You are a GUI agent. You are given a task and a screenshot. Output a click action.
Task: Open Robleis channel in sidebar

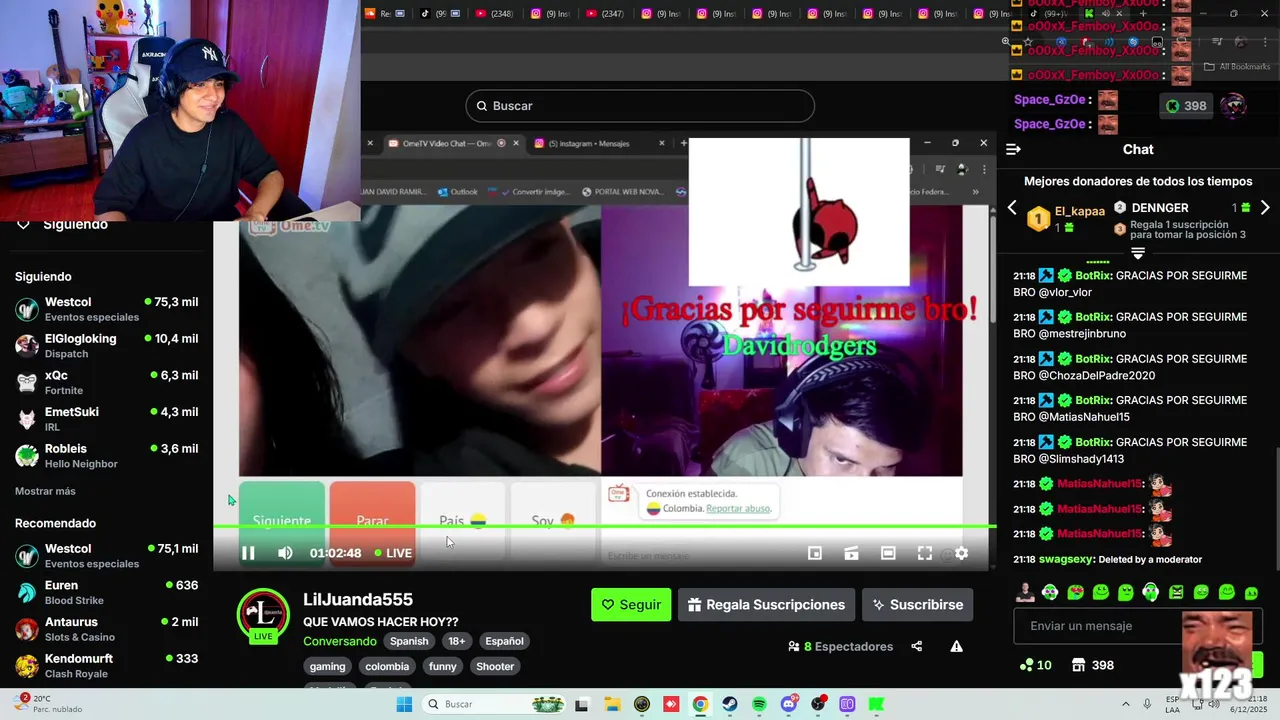tap(106, 455)
